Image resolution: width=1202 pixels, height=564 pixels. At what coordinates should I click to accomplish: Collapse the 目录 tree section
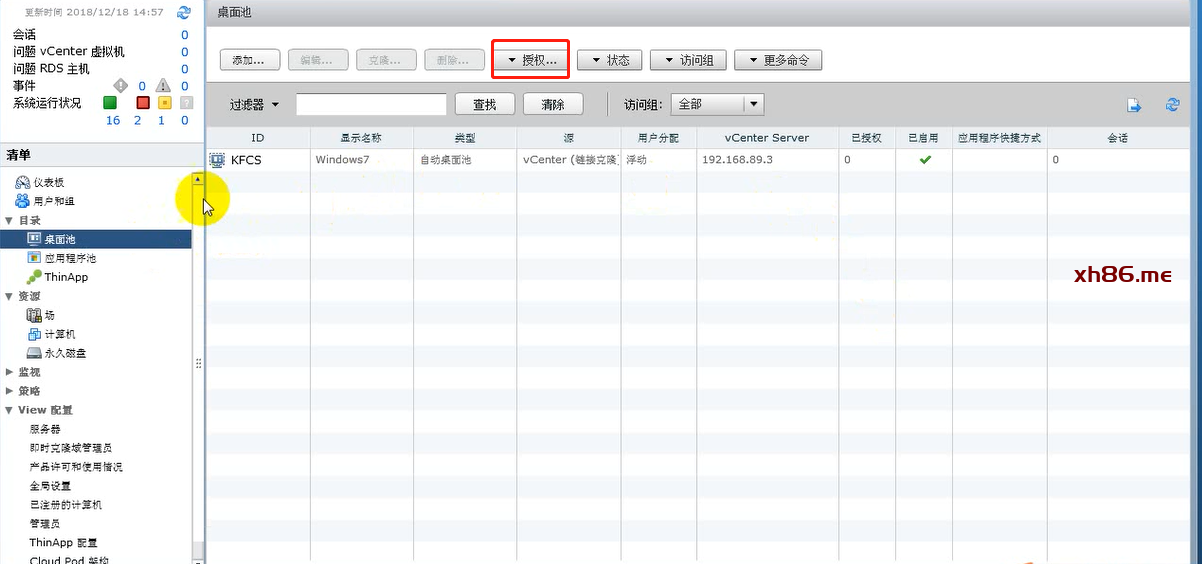pyautogui.click(x=10, y=220)
